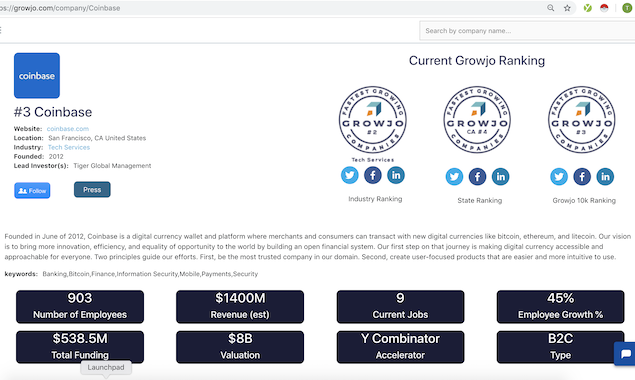The image size is (635, 380).
Task: Open the chat widget bubble
Action: [625, 354]
